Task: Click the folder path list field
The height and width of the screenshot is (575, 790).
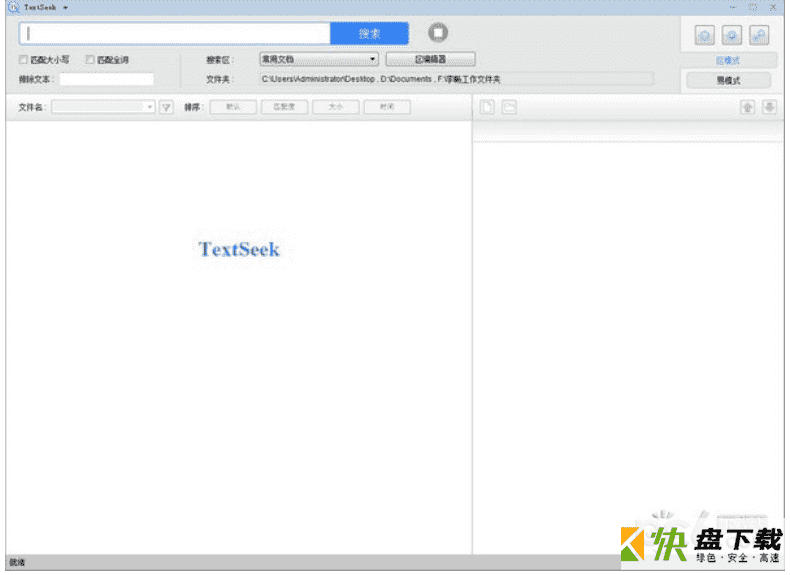Action: click(x=456, y=79)
